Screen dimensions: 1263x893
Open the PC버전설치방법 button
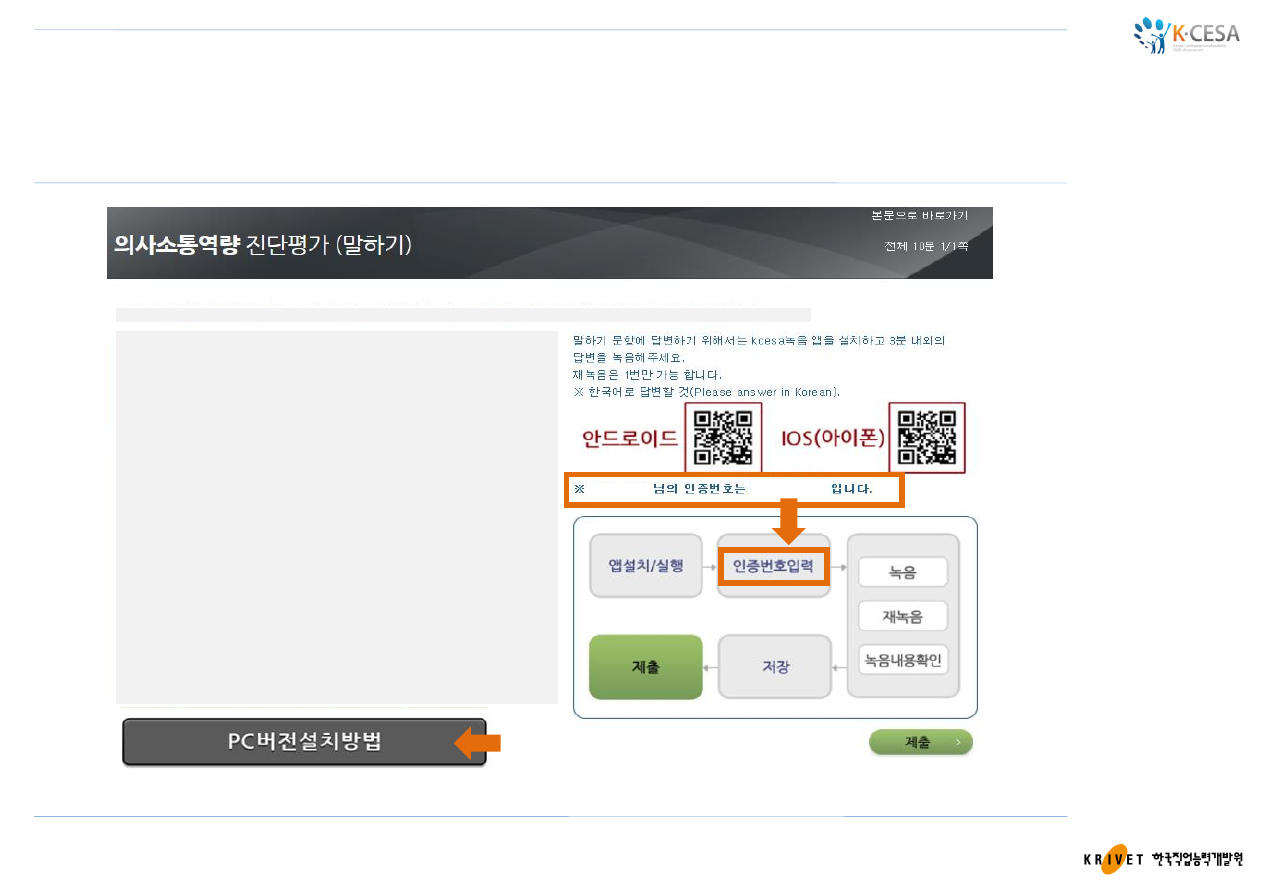click(304, 742)
